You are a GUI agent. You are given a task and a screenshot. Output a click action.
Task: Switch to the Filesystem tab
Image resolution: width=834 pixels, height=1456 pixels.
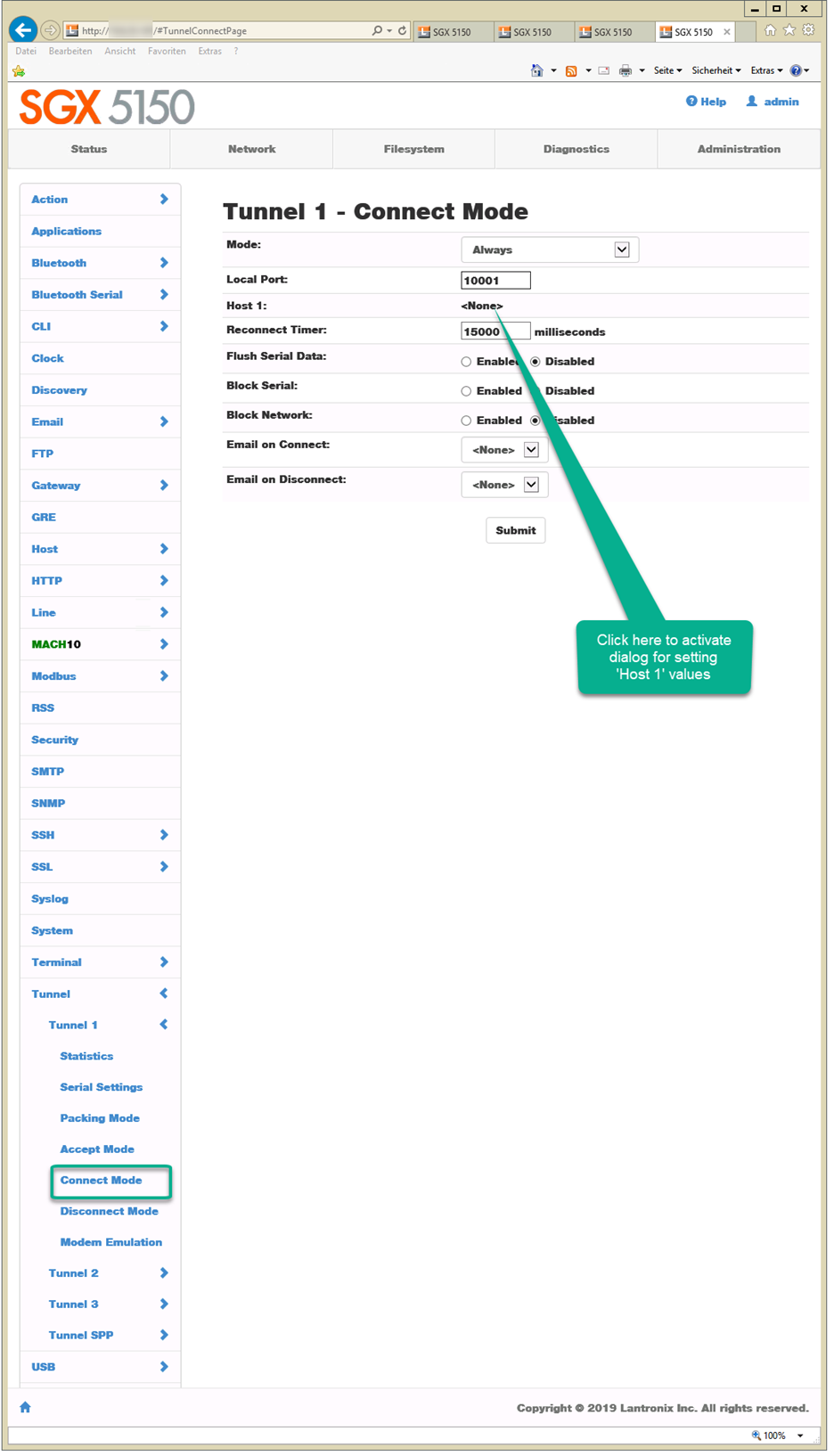point(414,149)
